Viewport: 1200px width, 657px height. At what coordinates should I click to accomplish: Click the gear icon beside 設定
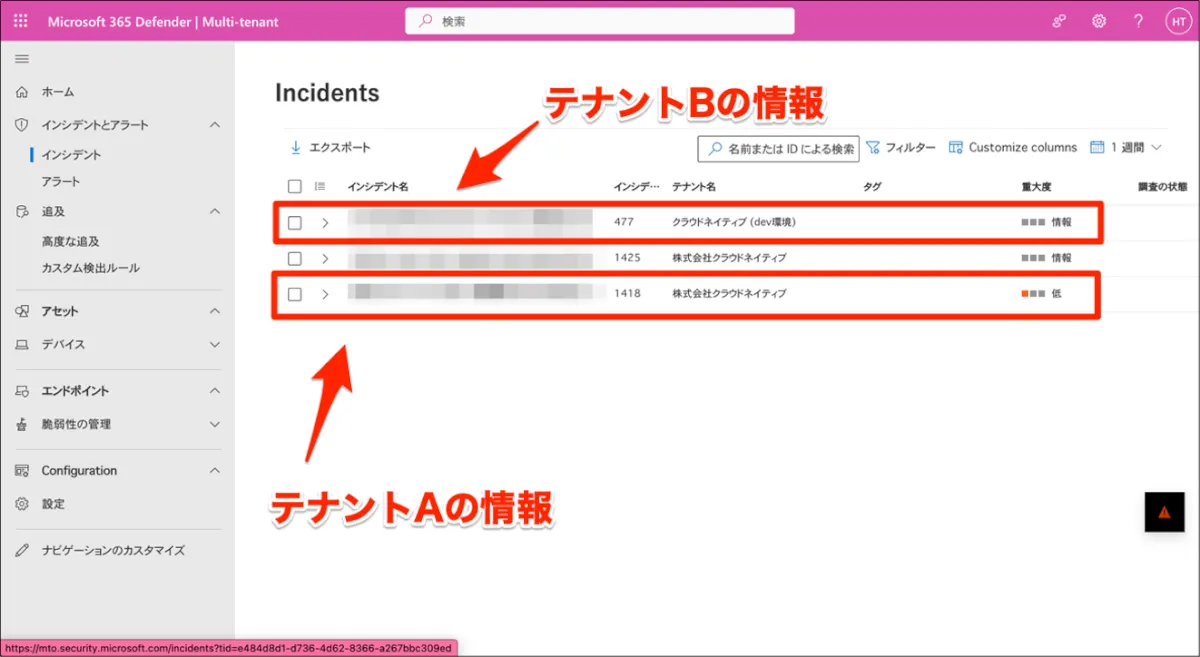22,504
